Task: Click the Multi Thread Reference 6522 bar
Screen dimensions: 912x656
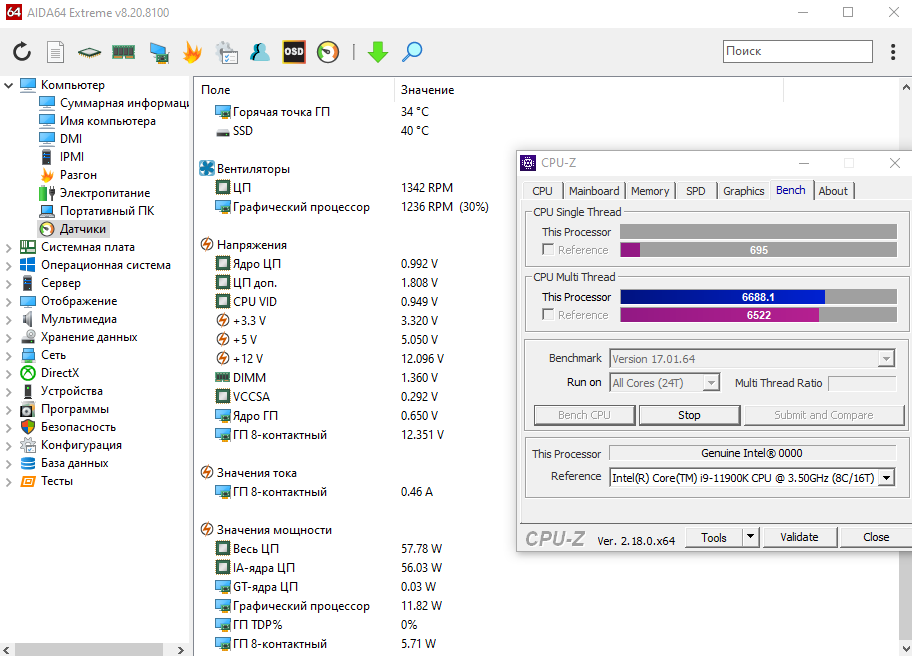Action: (x=758, y=315)
